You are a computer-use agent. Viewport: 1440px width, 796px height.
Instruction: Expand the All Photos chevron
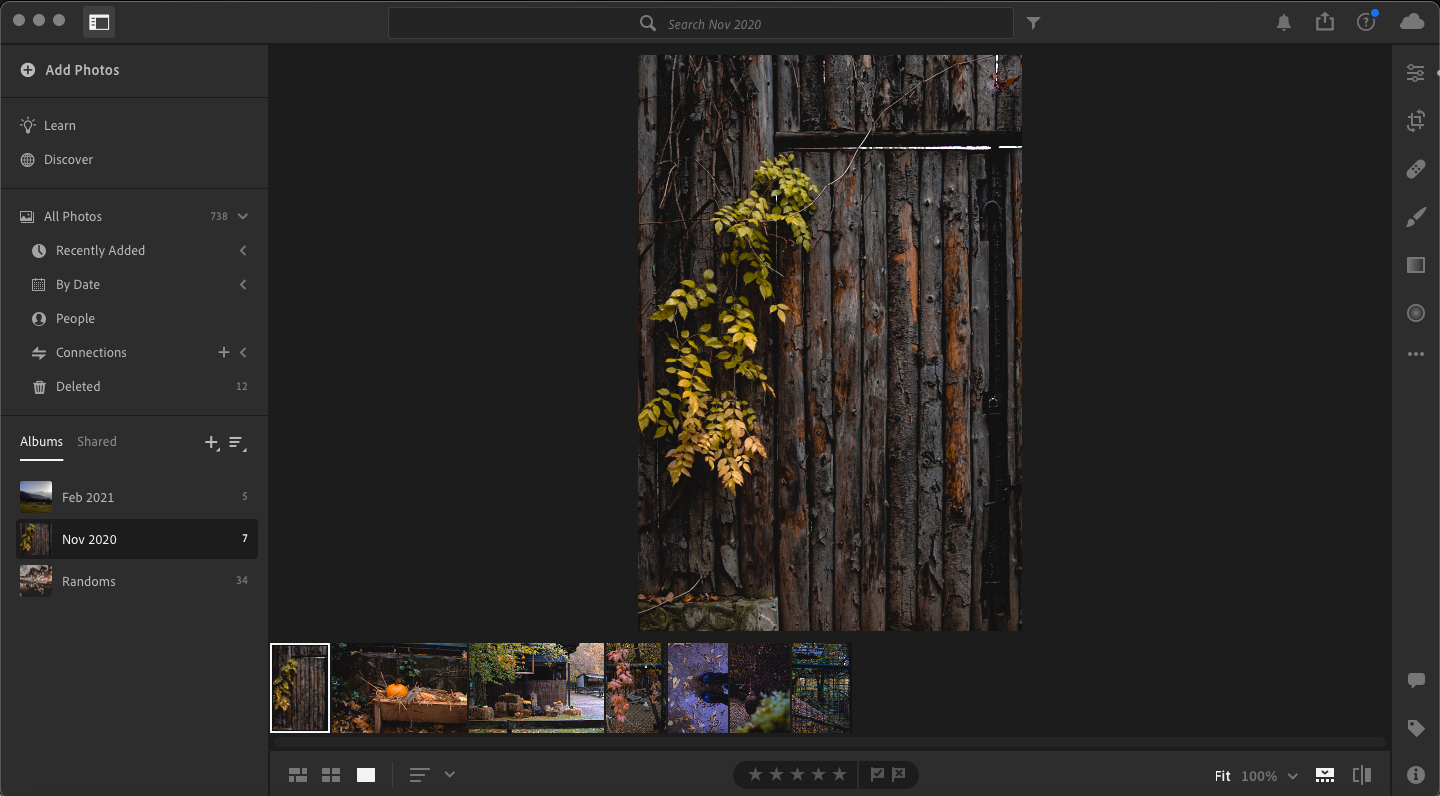pos(242,216)
